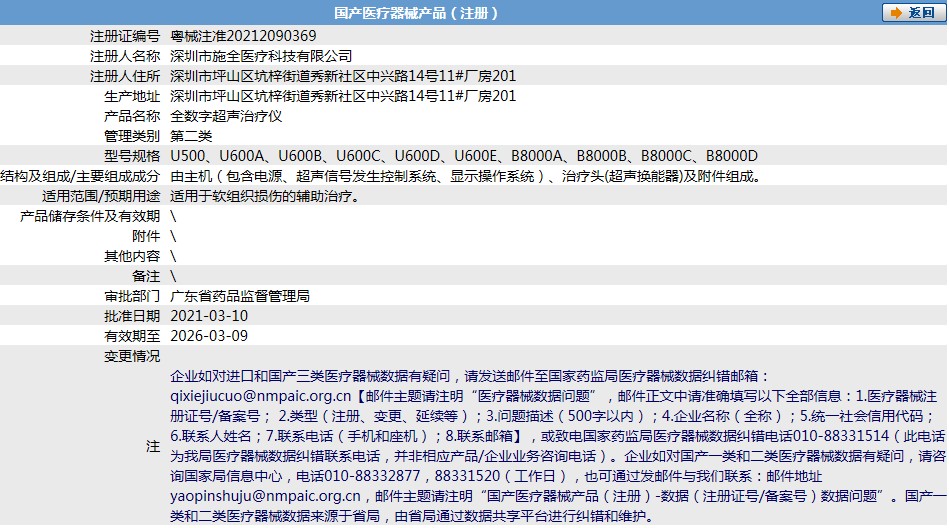Click the 注册人住所 address value
The image size is (949, 528).
[343, 76]
